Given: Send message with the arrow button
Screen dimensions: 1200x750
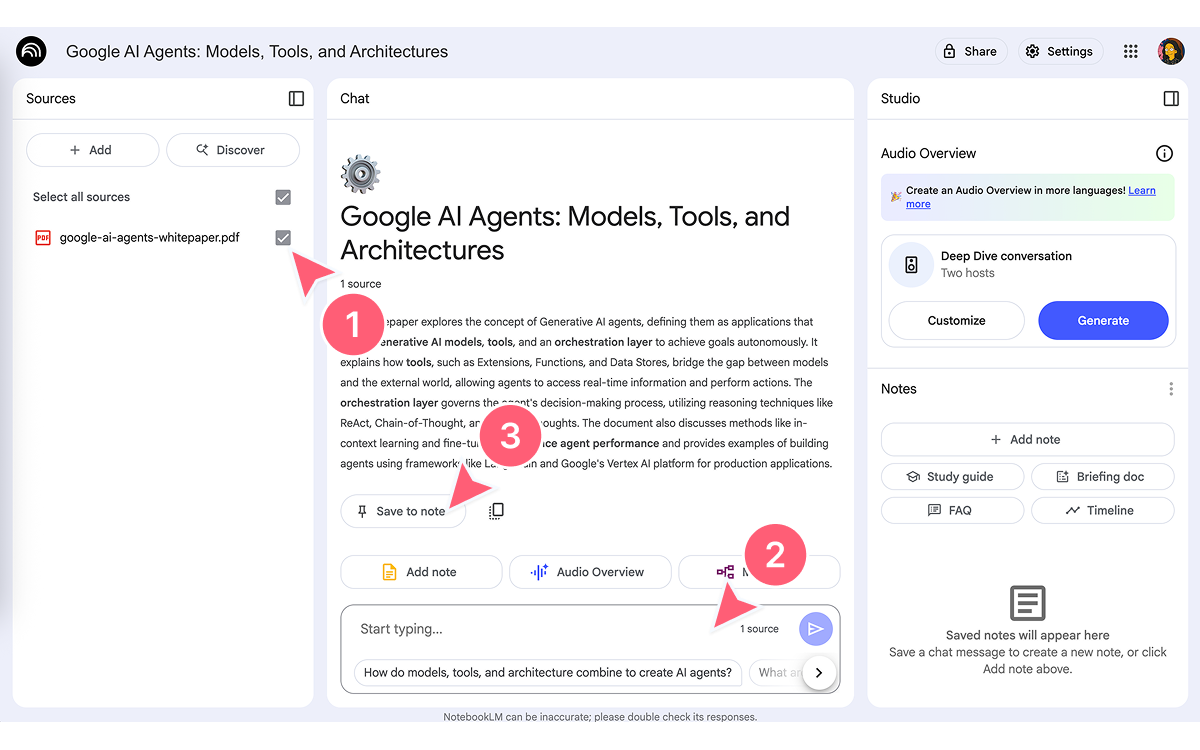Looking at the screenshot, I should (x=816, y=628).
